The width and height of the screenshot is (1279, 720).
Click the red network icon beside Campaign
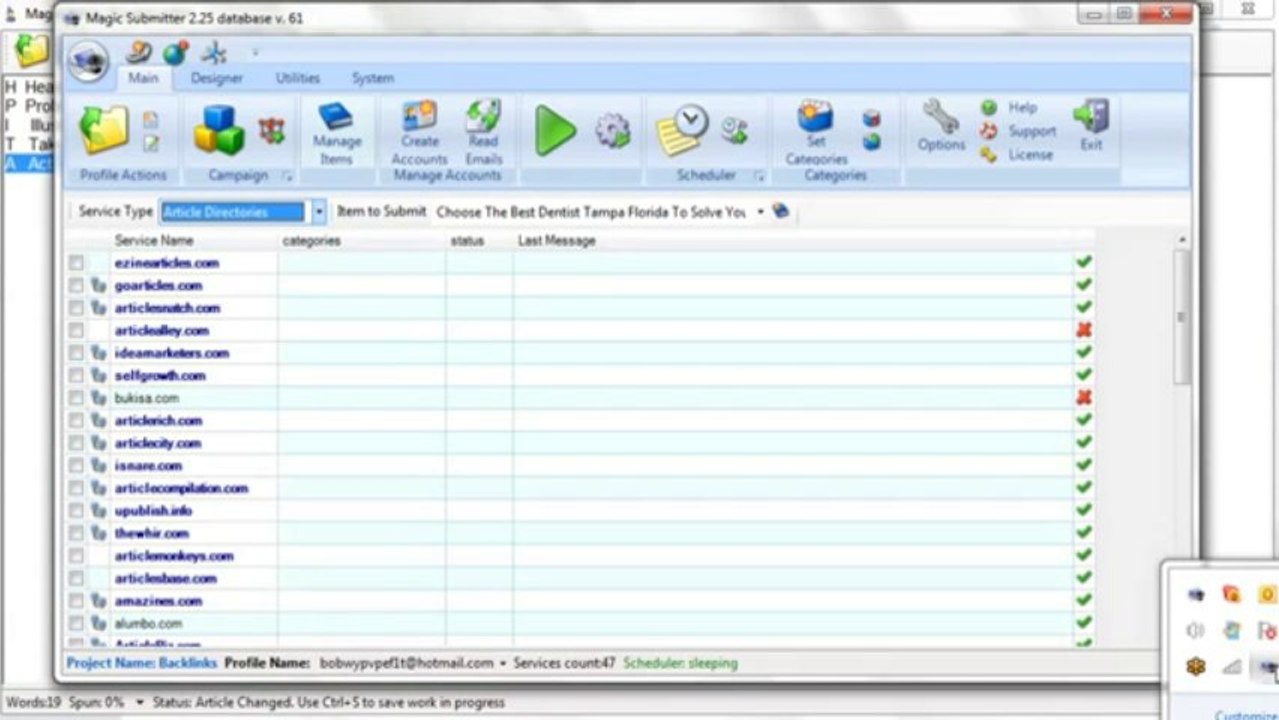272,131
